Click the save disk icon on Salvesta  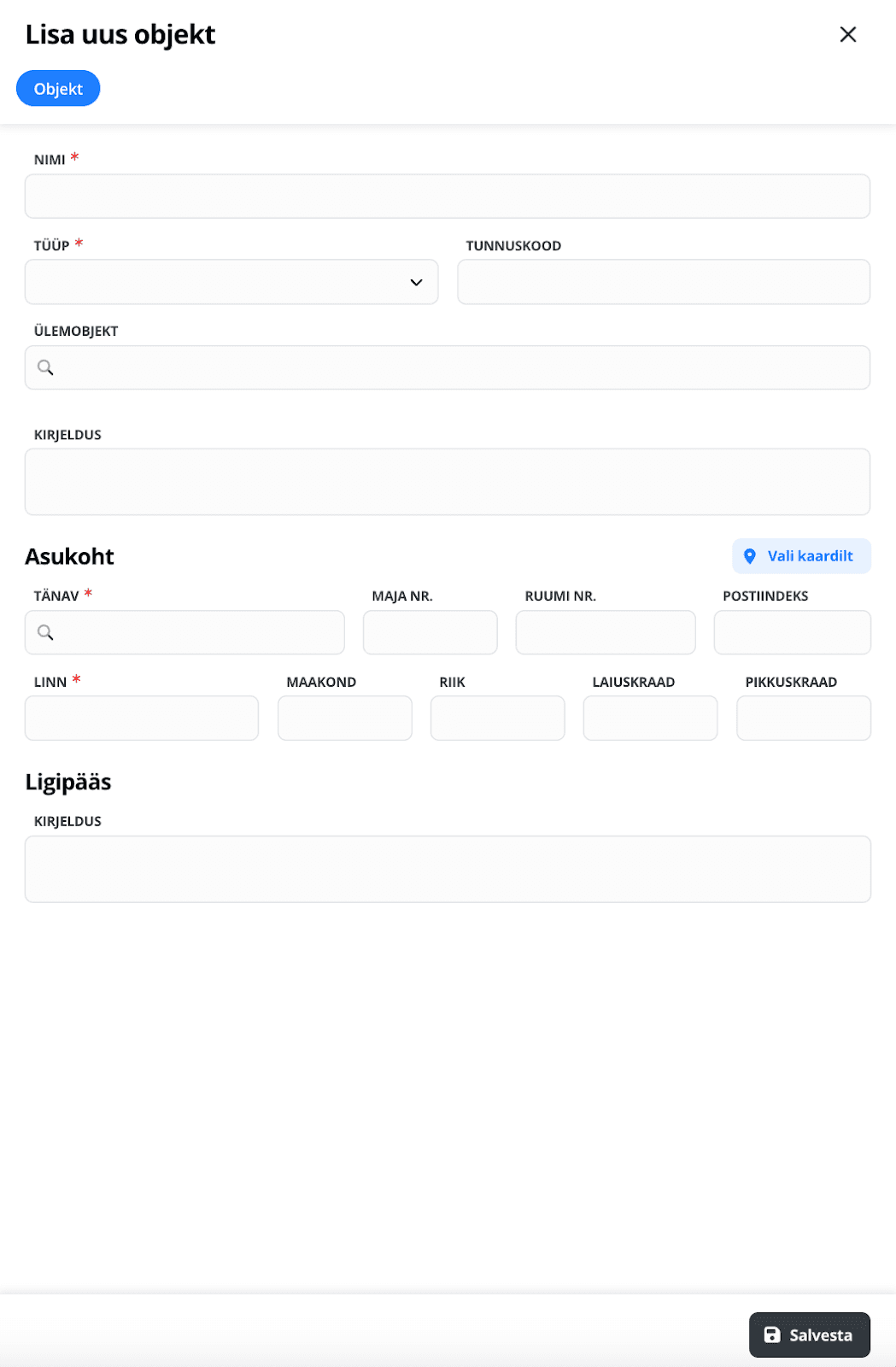coord(772,1335)
